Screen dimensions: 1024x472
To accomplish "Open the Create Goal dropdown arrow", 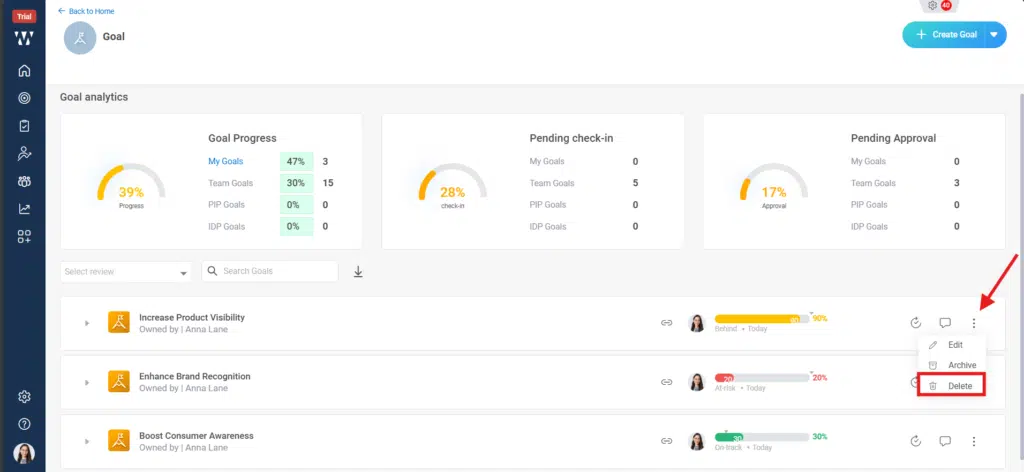I will 994,35.
